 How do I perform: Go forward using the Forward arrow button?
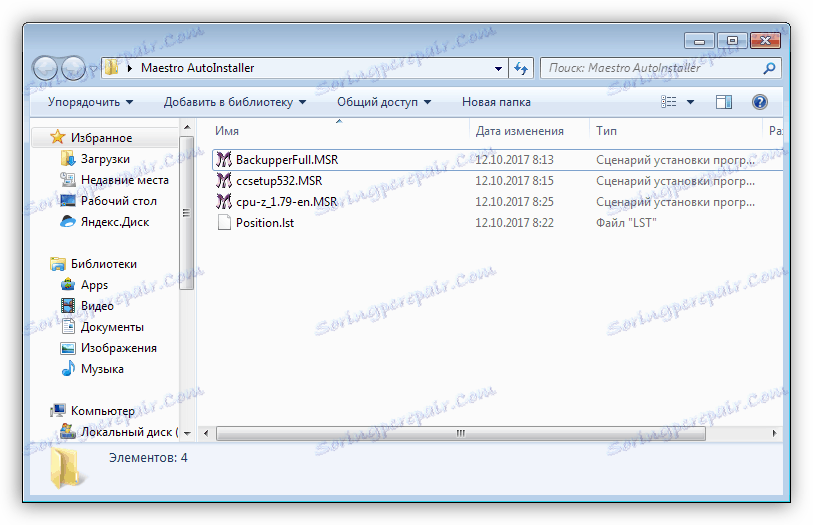73,68
